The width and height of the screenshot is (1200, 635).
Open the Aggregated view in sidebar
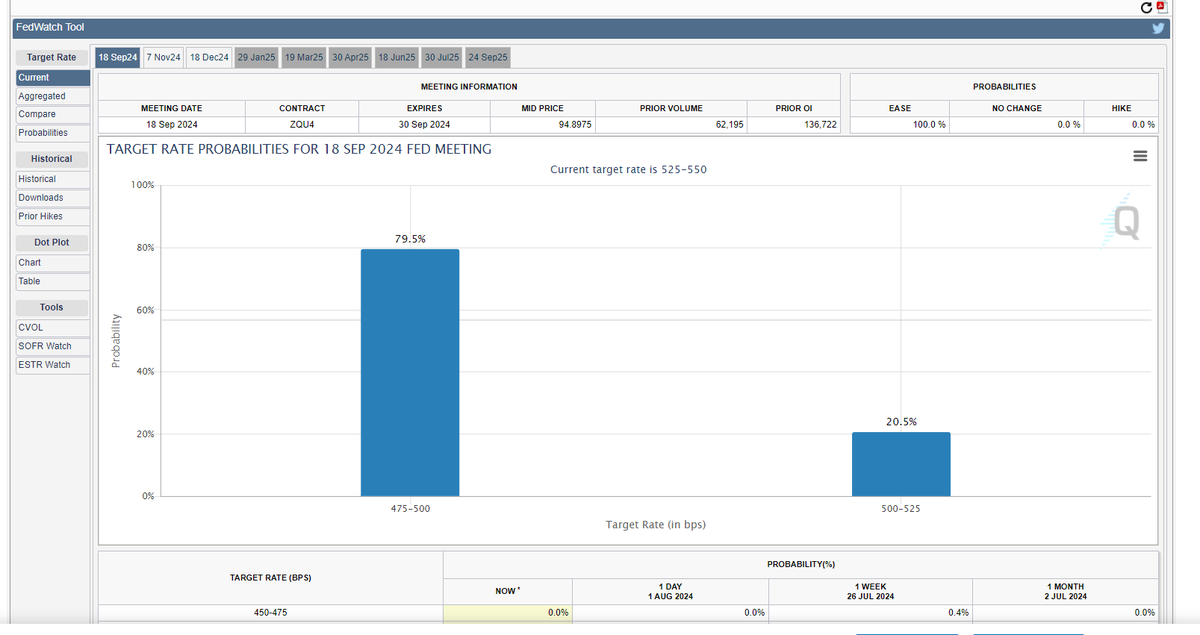(x=53, y=96)
